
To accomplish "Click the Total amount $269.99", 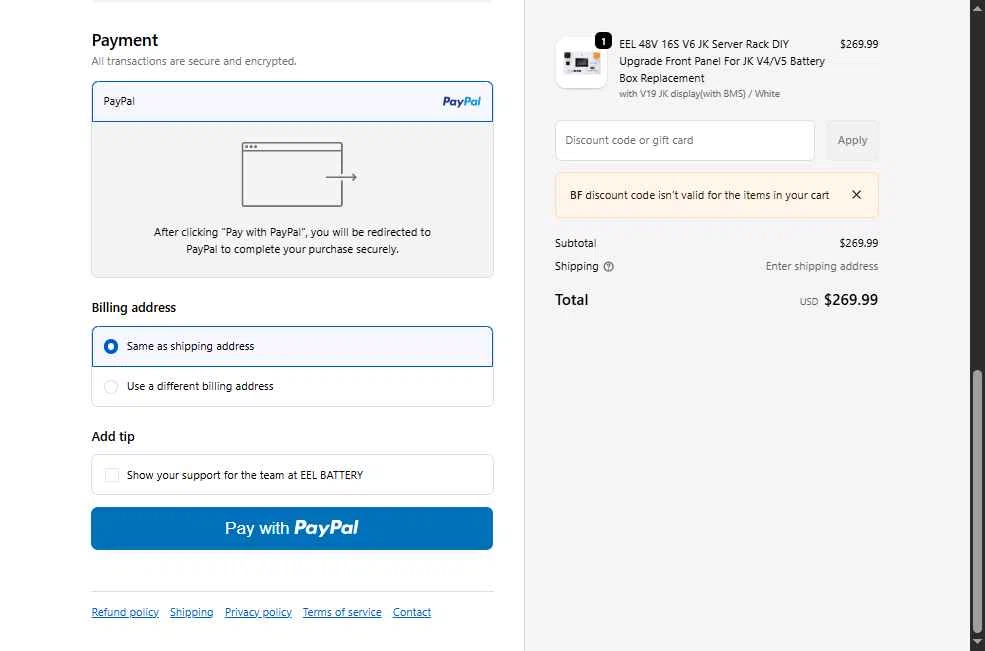I will [x=851, y=300].
